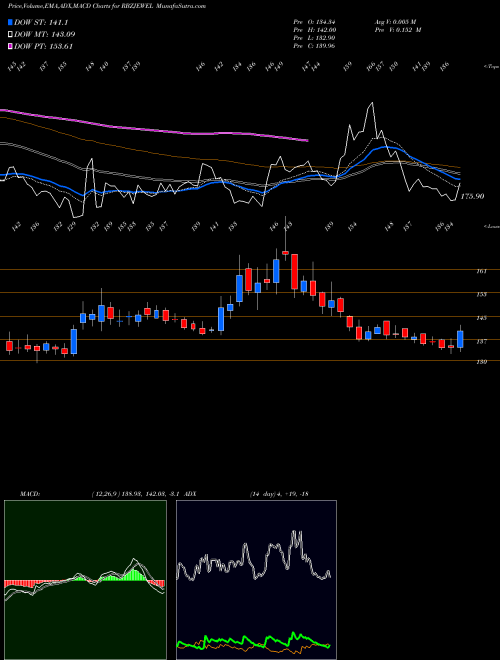Click the ADX '(14 day)' values text

tap(279, 494)
